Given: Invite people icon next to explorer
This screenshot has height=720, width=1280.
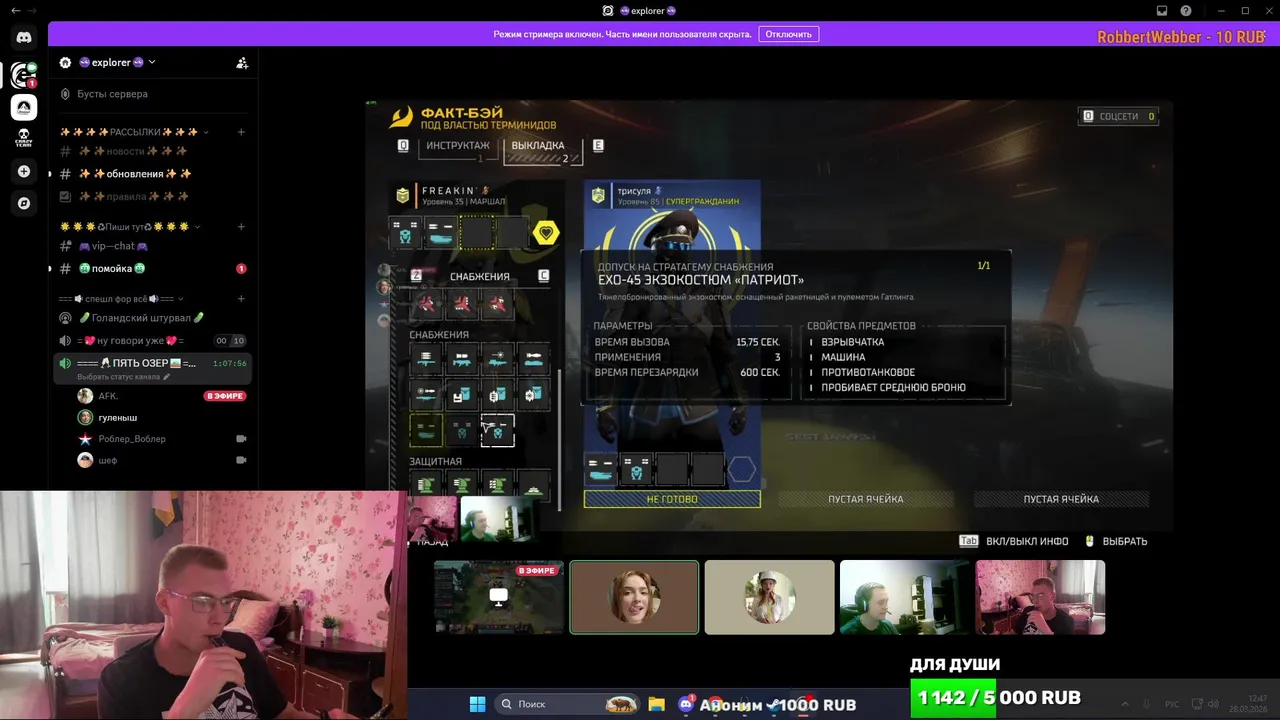Looking at the screenshot, I should [x=242, y=62].
